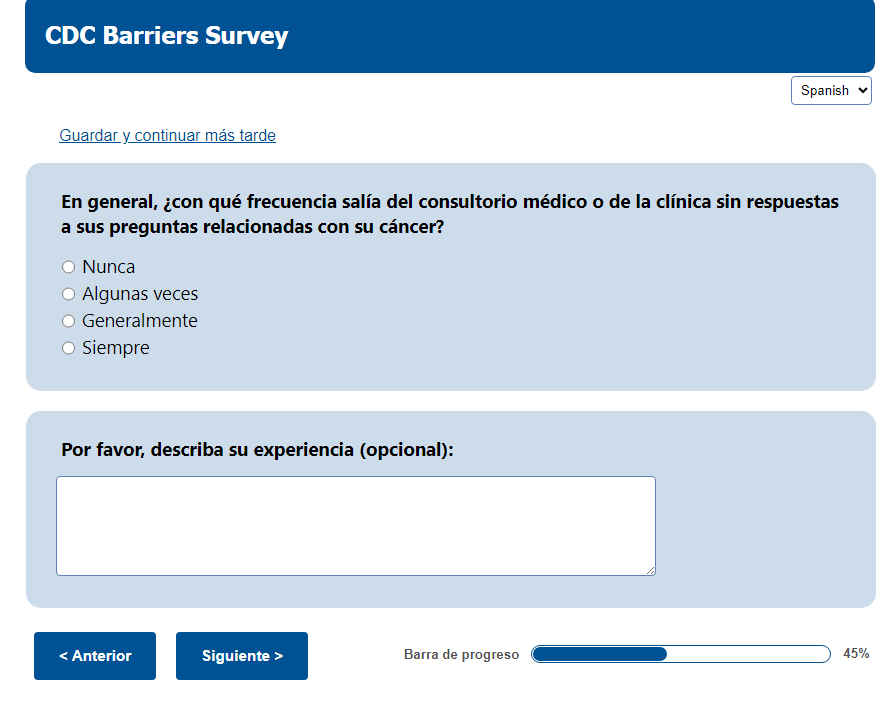Choose the 'Algunas veces' radio button
This screenshot has height=724, width=888.
(x=69, y=294)
